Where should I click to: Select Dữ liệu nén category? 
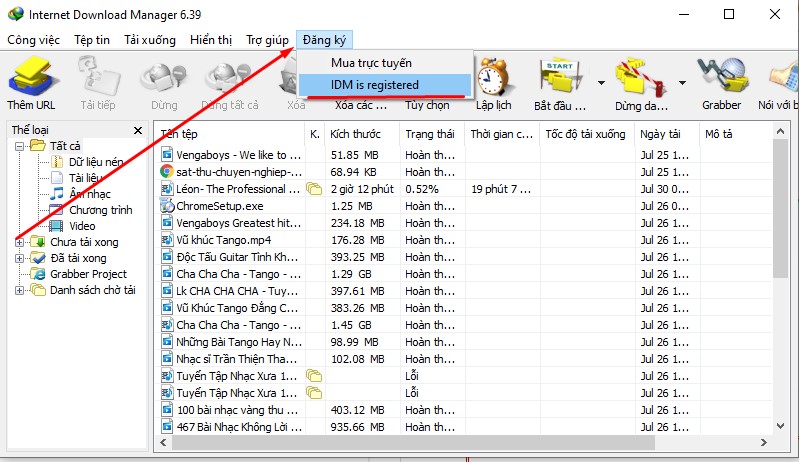pos(96,162)
